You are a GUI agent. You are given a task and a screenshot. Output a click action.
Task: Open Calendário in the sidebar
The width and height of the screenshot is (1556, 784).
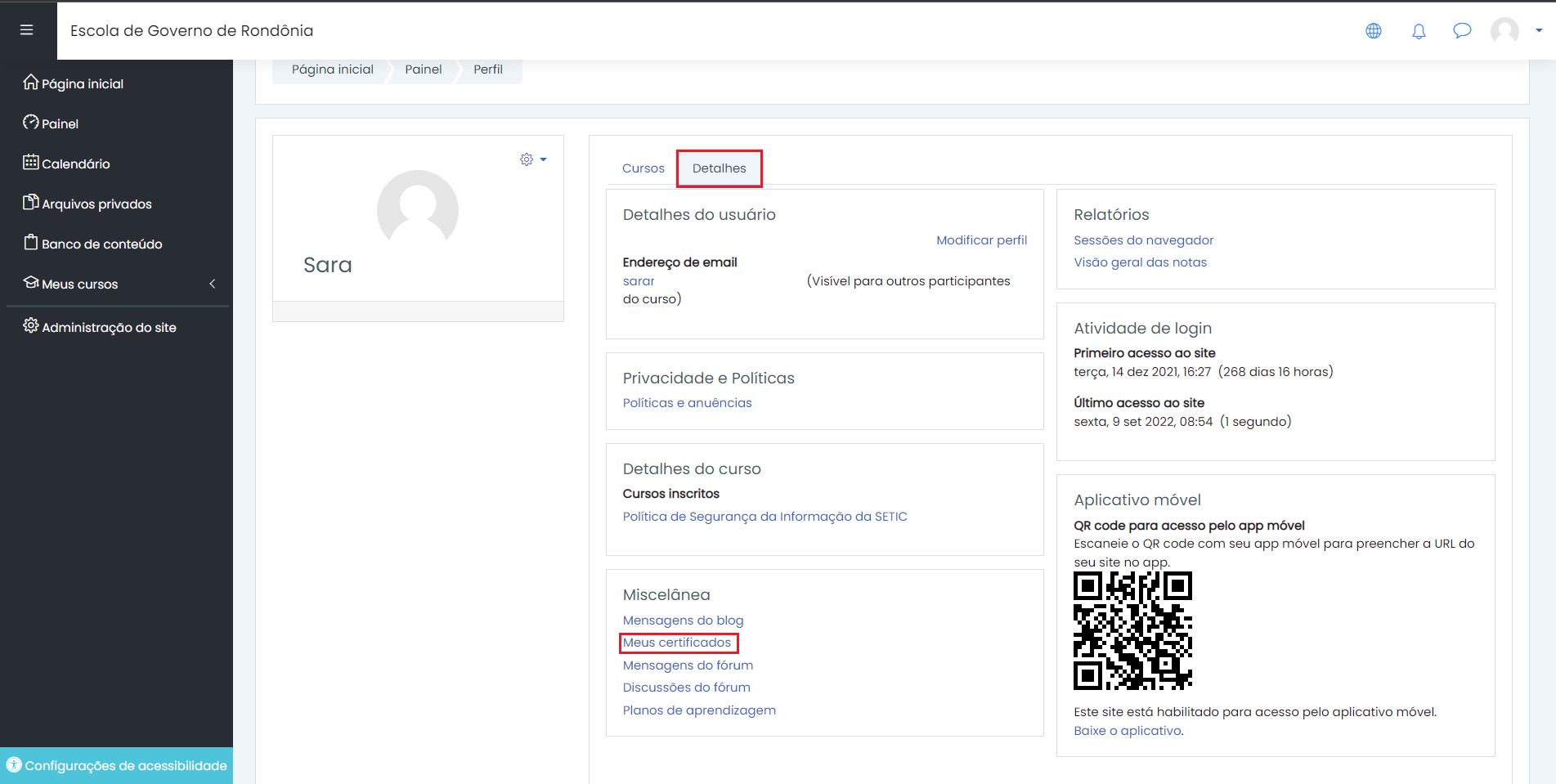[x=76, y=164]
